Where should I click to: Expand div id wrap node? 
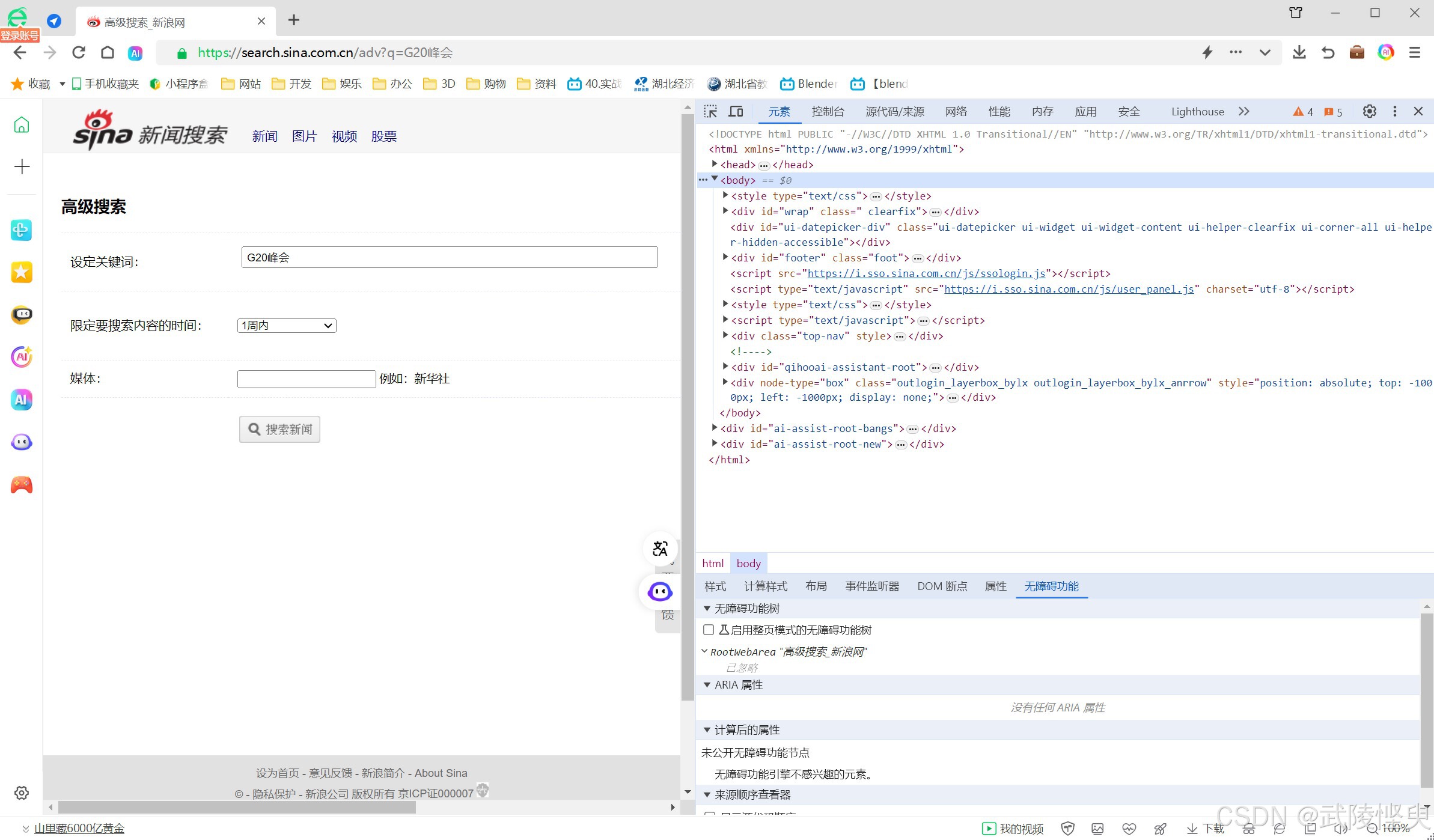(725, 211)
